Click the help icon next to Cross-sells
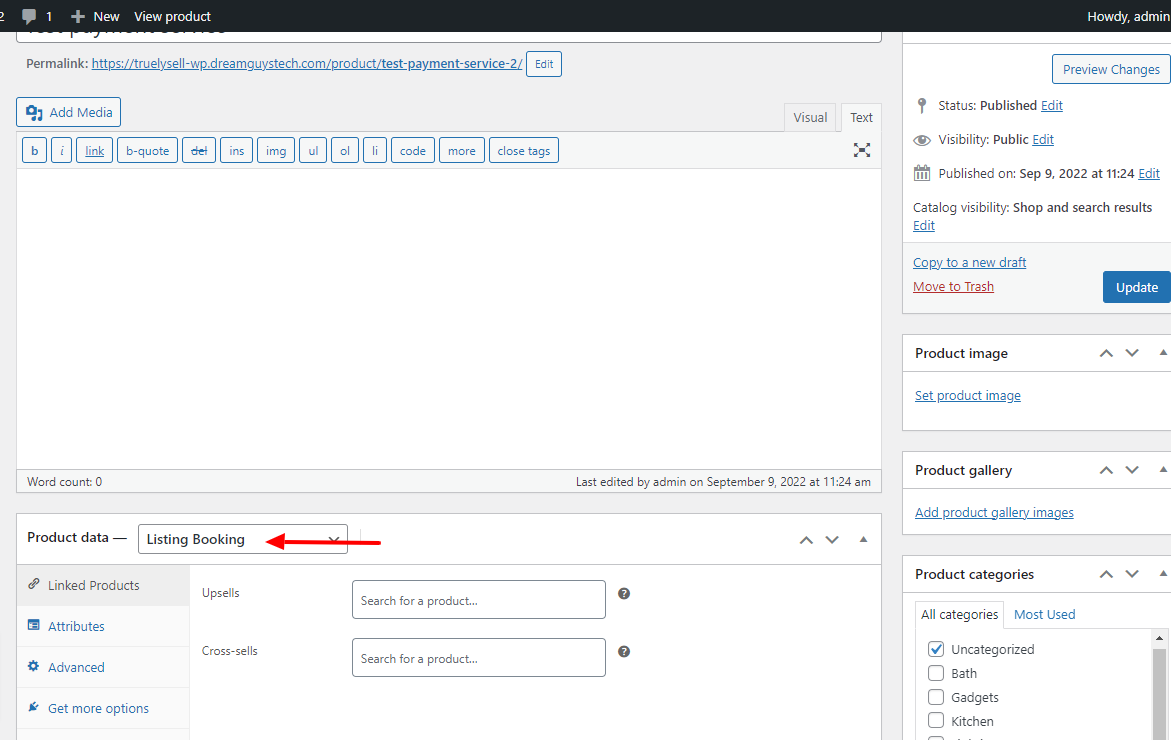The image size is (1171, 740). [624, 651]
